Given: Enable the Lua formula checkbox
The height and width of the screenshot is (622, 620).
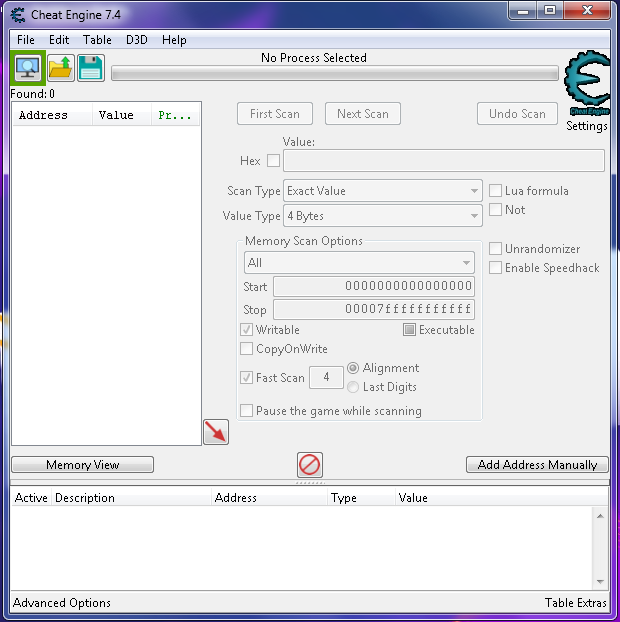Looking at the screenshot, I should (495, 190).
